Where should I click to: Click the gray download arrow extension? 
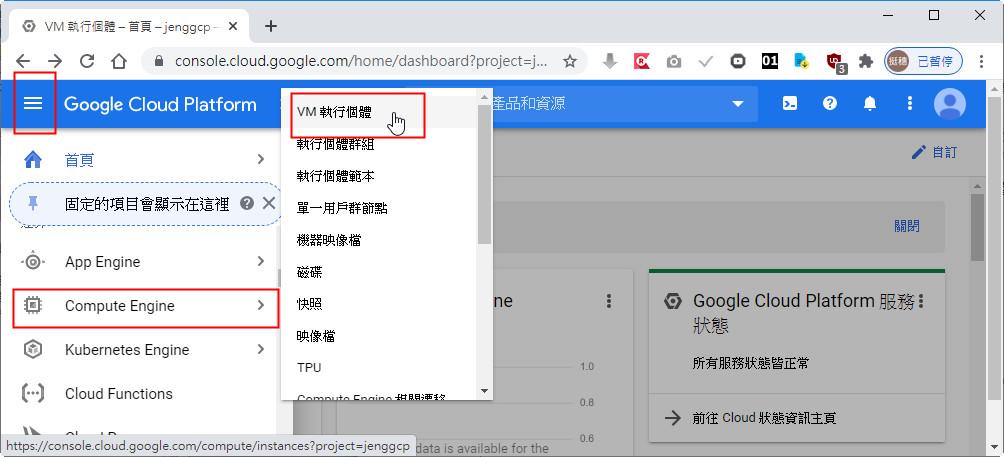click(610, 61)
